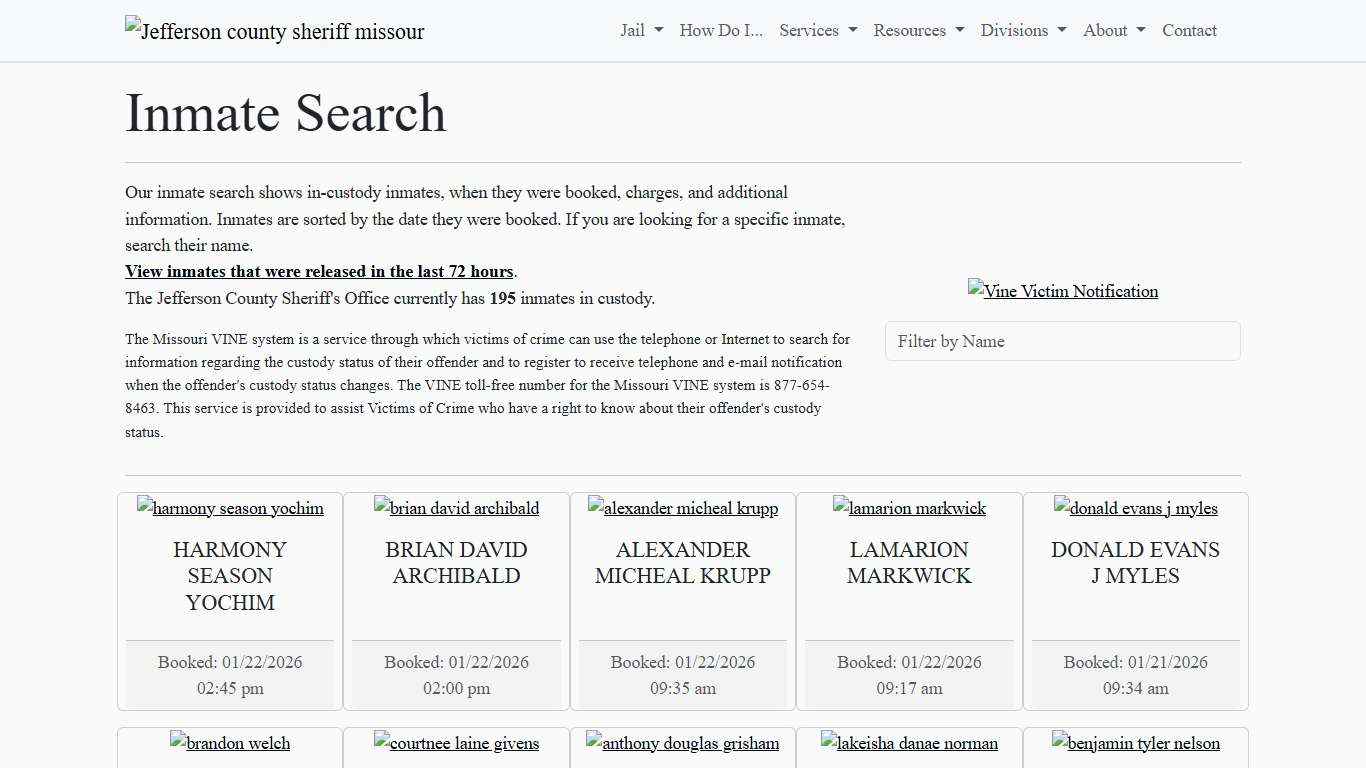Open the Services dropdown
Image resolution: width=1366 pixels, height=768 pixels.
817,31
